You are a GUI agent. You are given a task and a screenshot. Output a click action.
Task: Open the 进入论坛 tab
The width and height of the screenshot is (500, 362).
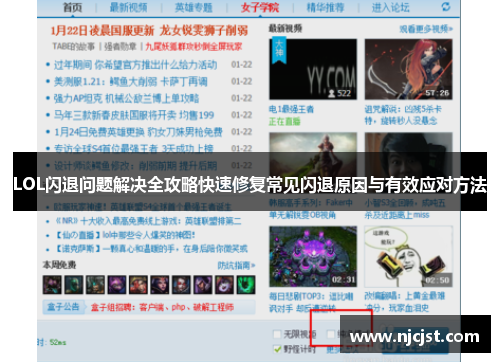[x=390, y=7]
